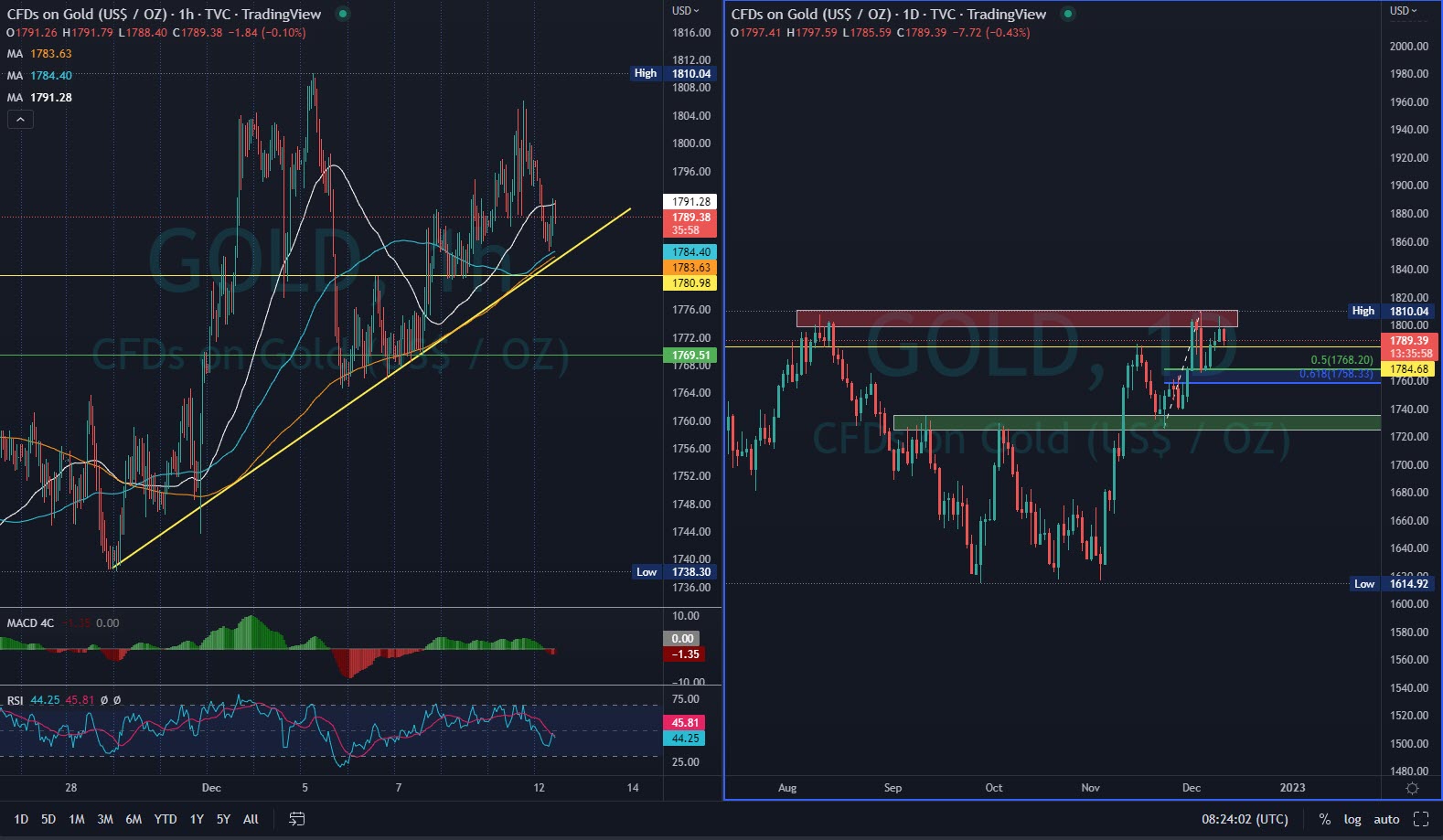1443x840 pixels.
Task: Select the 5Y date range
Action: pos(223,819)
